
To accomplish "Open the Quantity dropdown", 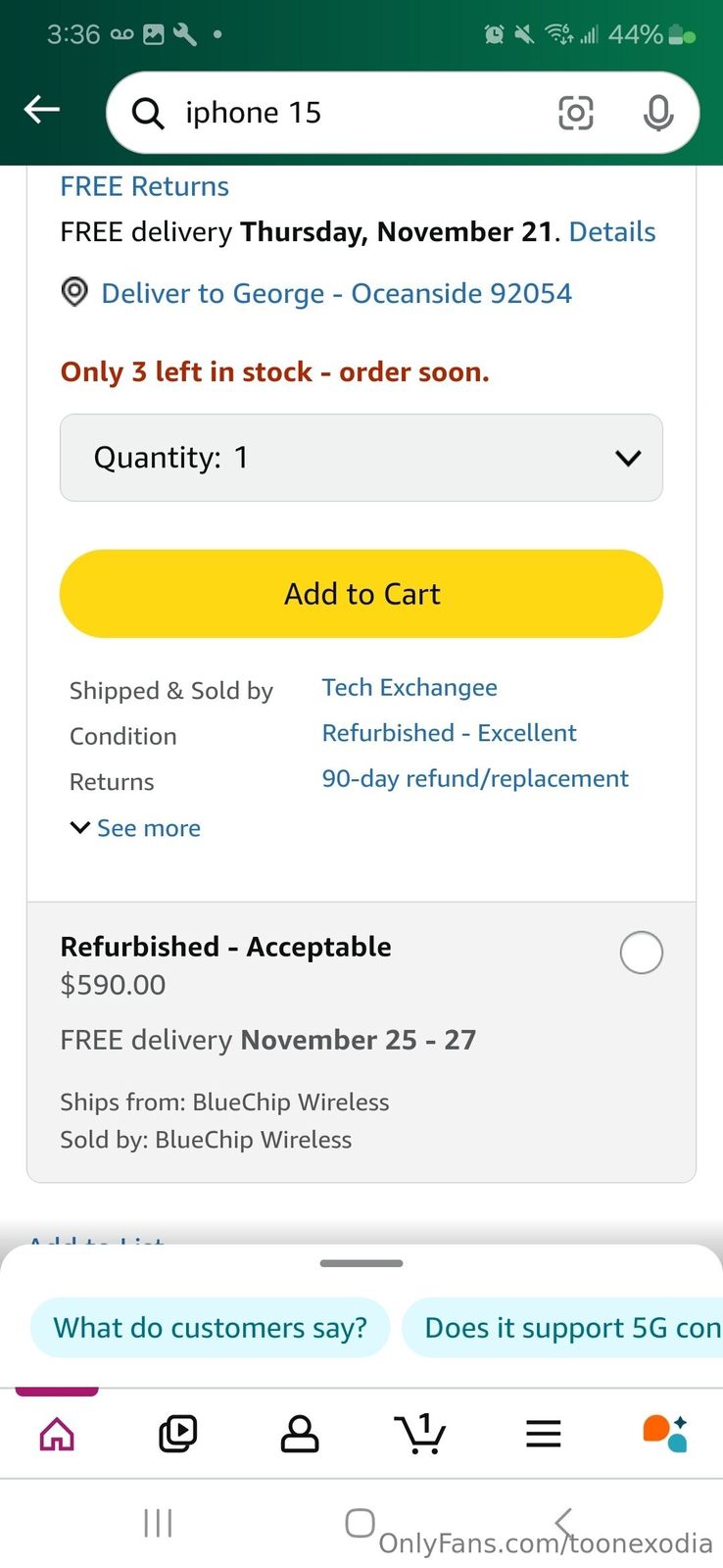I will click(361, 458).
